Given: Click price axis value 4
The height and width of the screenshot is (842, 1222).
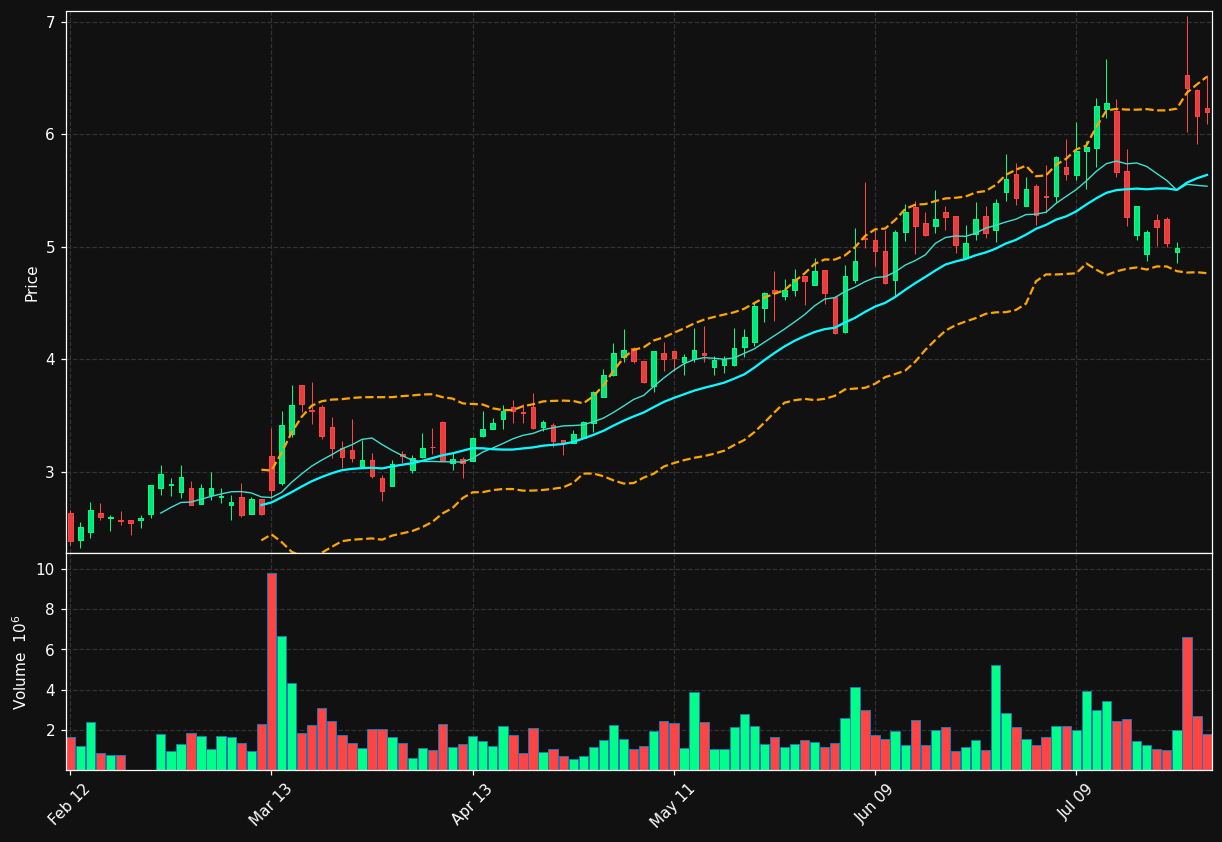Looking at the screenshot, I should coord(52,360).
